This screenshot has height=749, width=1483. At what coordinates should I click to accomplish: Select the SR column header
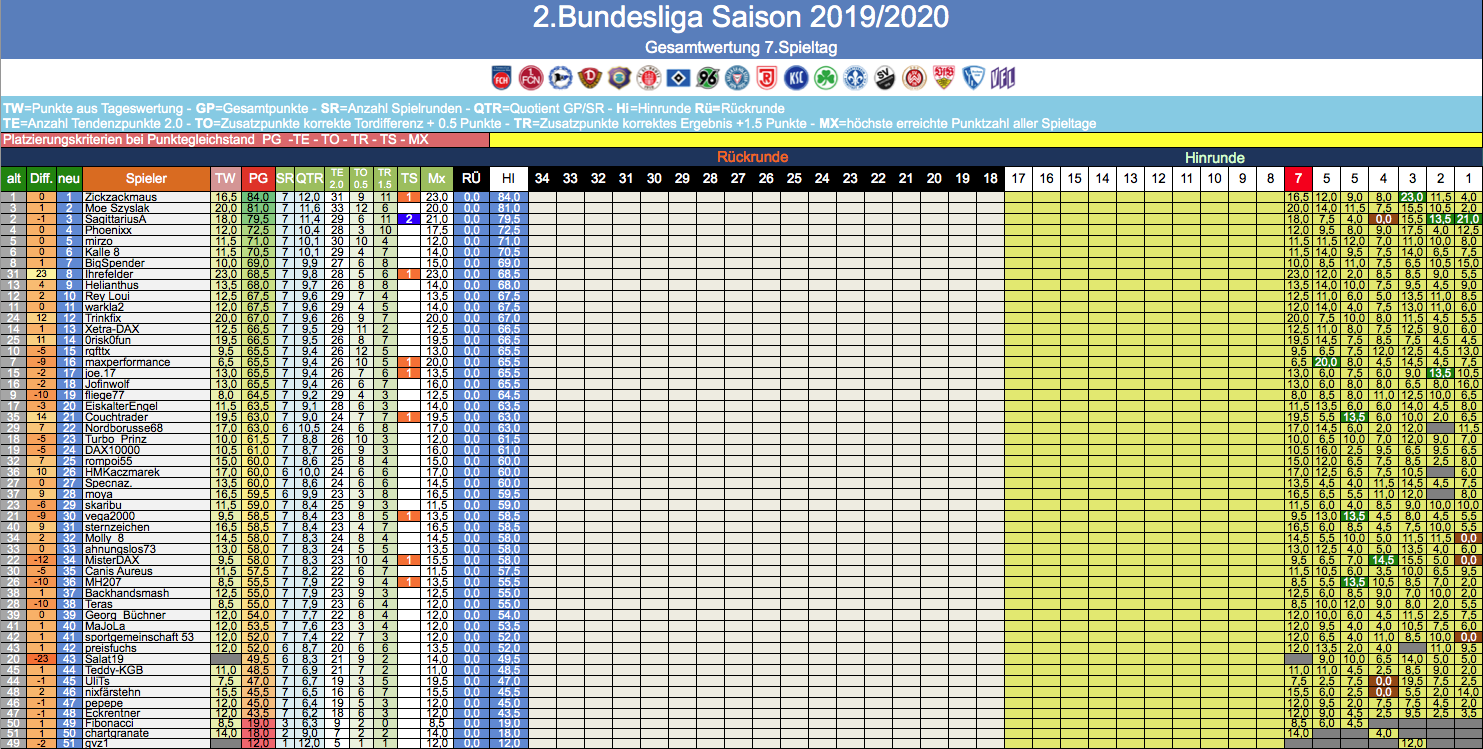(285, 178)
